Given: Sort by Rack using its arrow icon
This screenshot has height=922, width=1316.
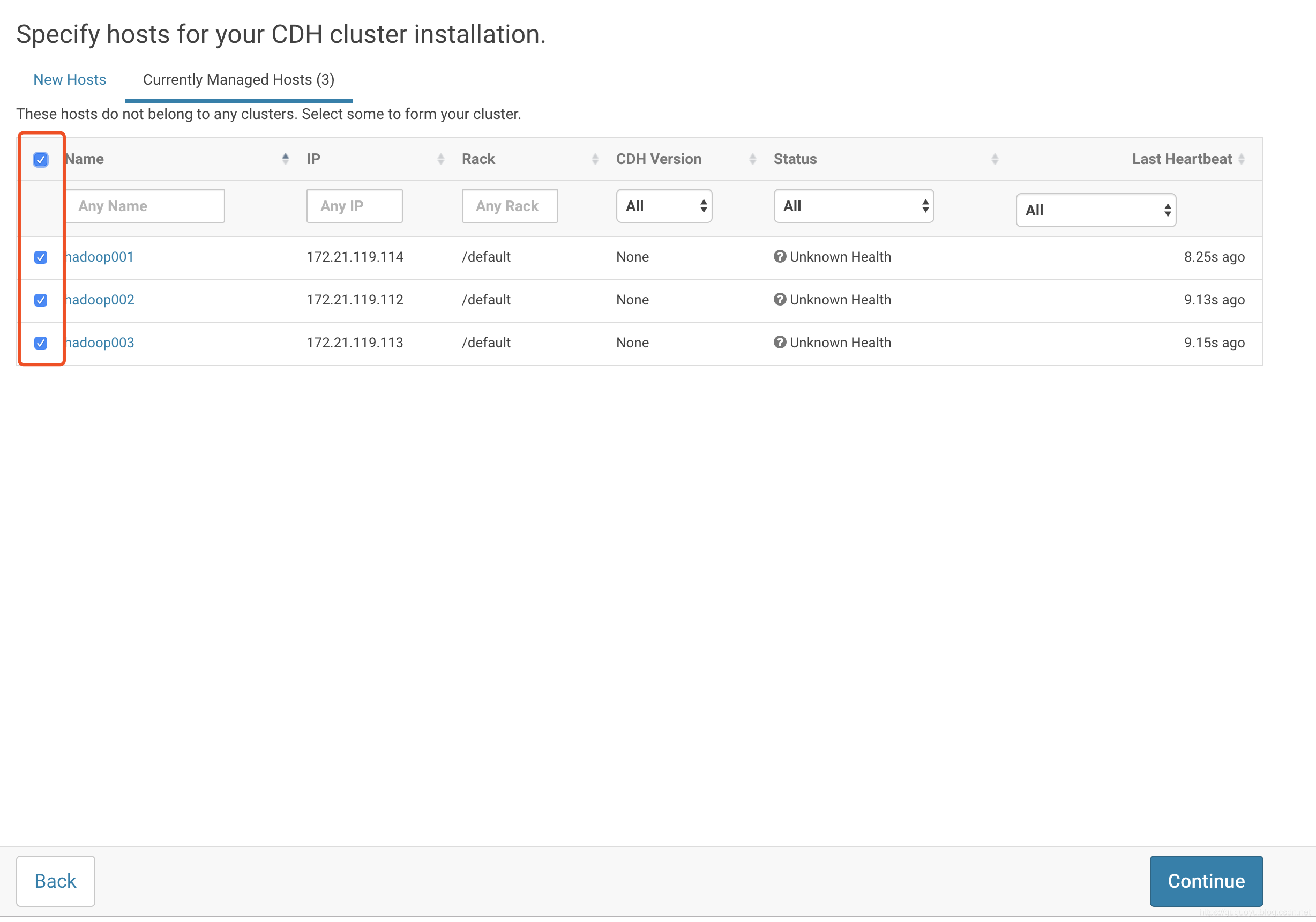Looking at the screenshot, I should 595,159.
